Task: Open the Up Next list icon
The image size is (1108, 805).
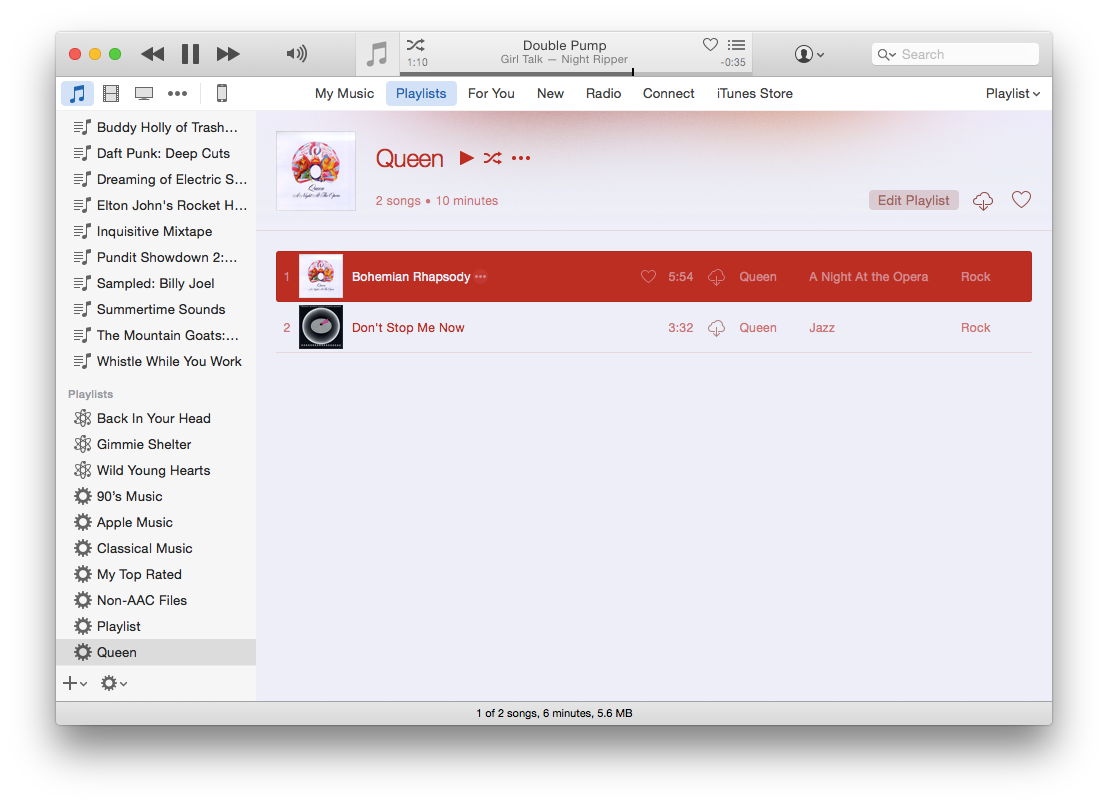Action: click(736, 45)
